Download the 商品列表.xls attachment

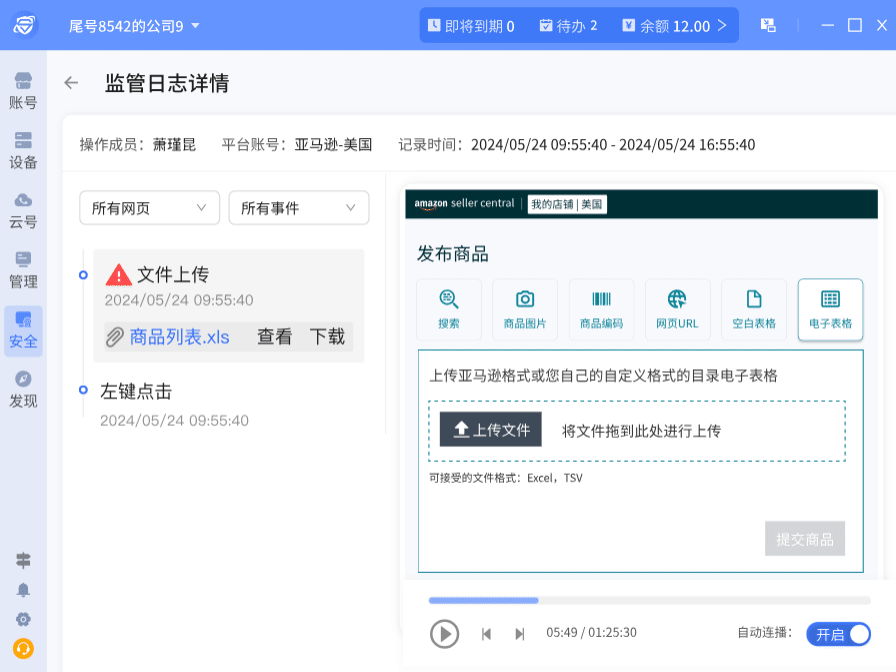tap(327, 338)
